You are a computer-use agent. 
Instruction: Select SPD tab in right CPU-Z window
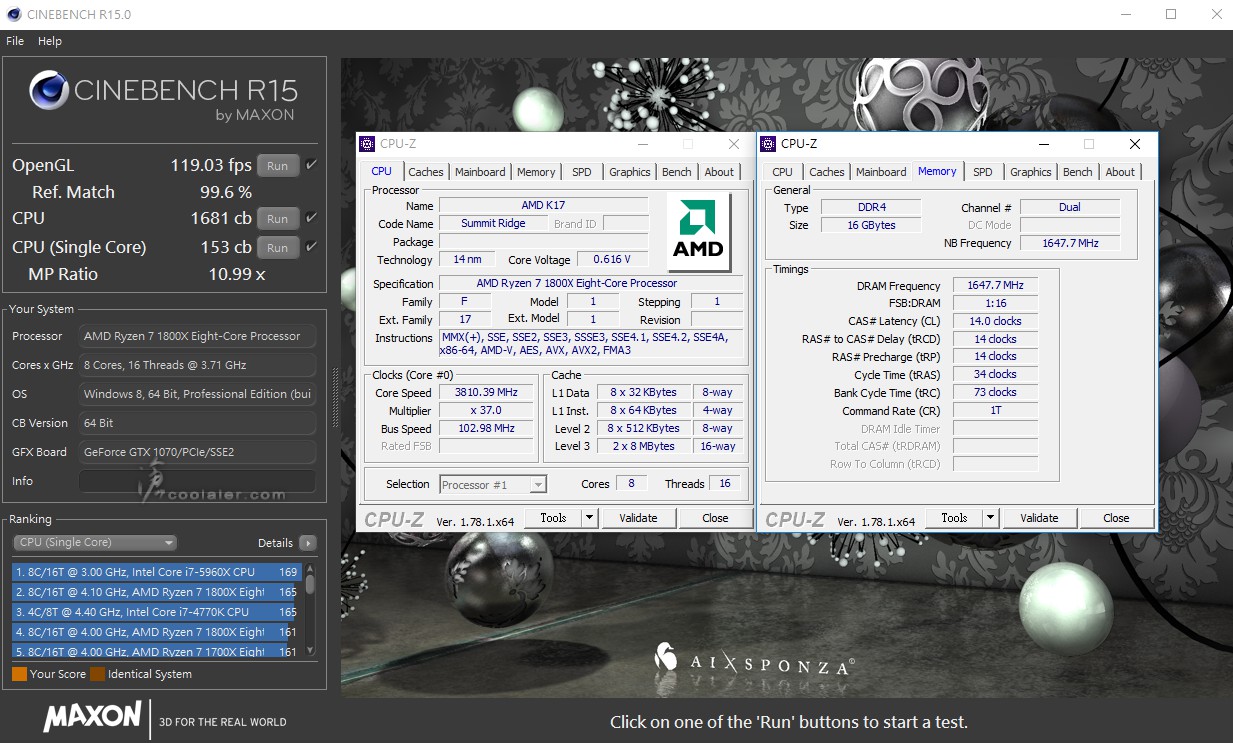[x=983, y=172]
